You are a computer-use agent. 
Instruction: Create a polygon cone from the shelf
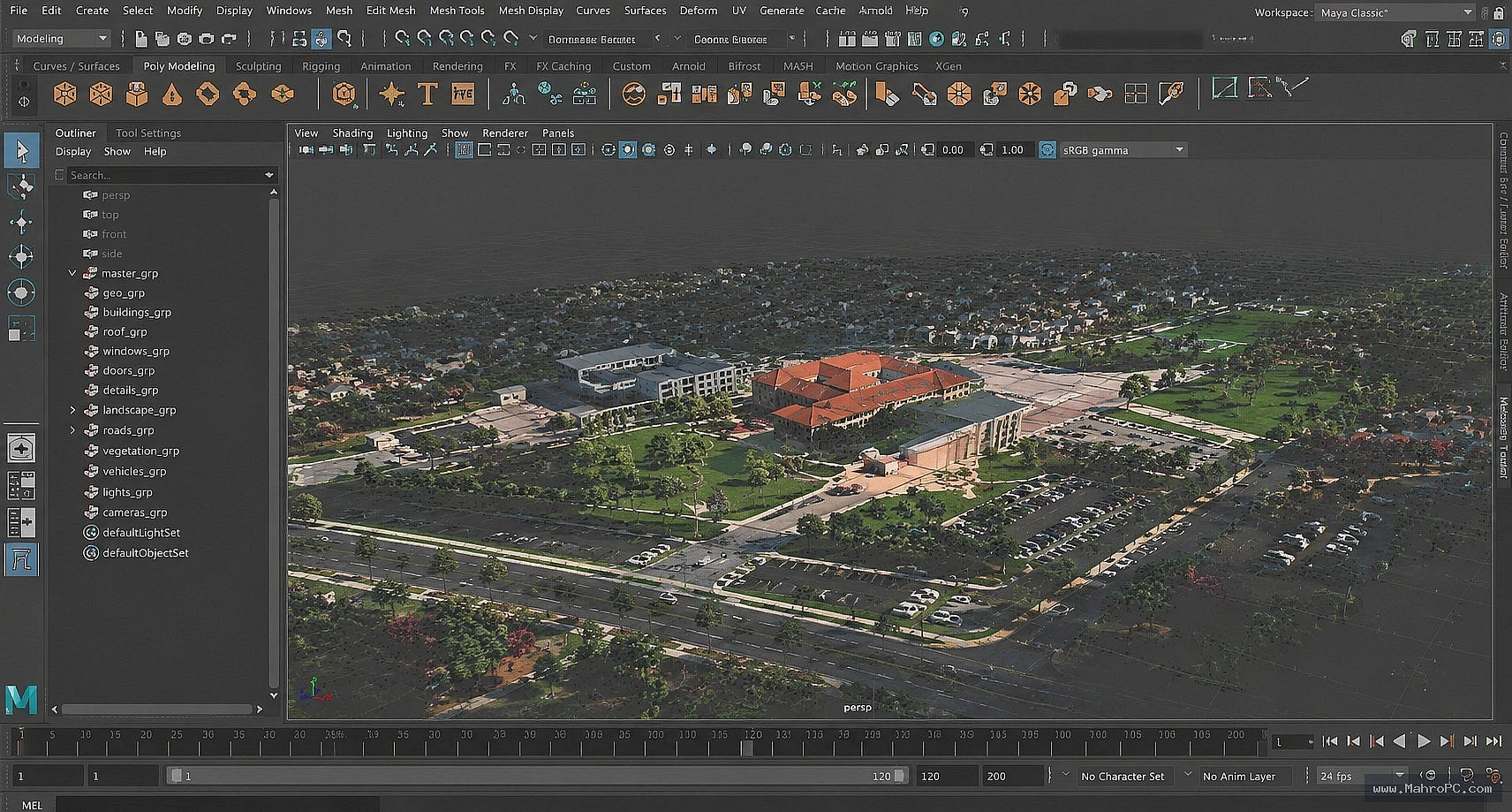tap(172, 95)
